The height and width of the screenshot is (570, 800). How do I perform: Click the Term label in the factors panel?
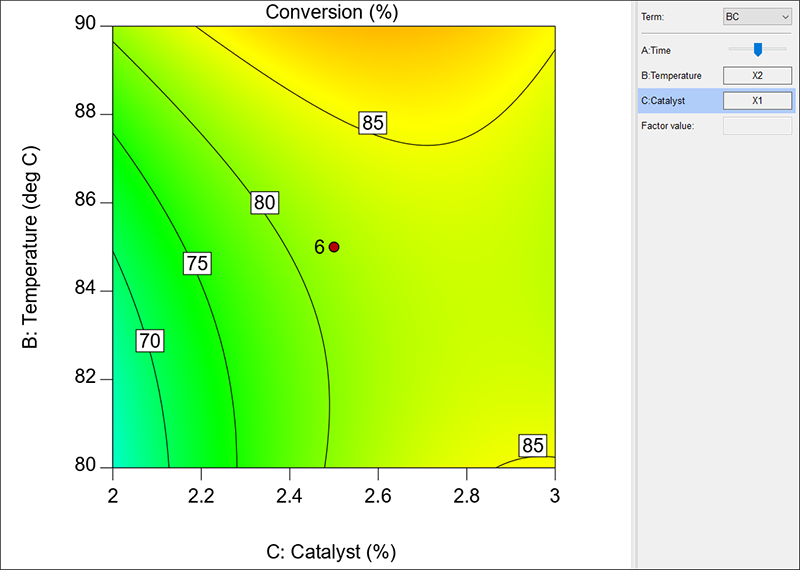point(652,17)
